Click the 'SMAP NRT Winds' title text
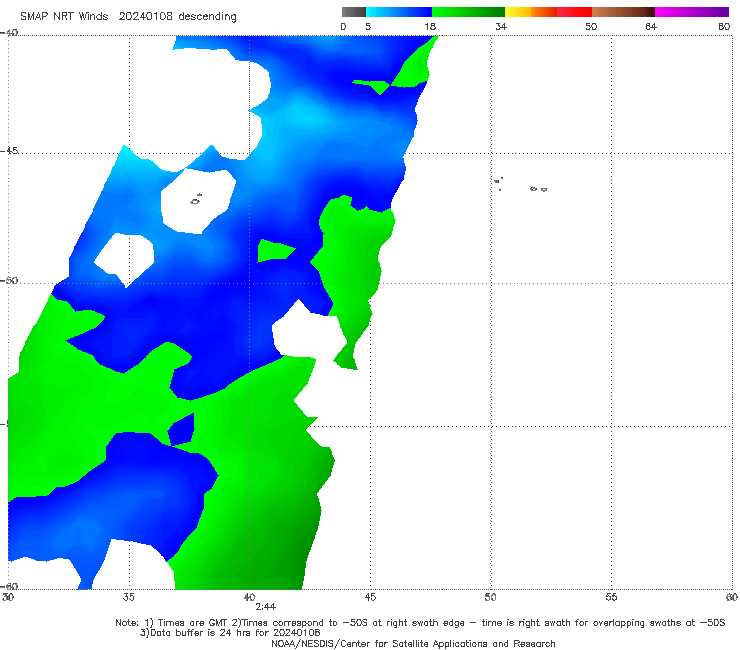The image size is (740, 650). click(64, 16)
